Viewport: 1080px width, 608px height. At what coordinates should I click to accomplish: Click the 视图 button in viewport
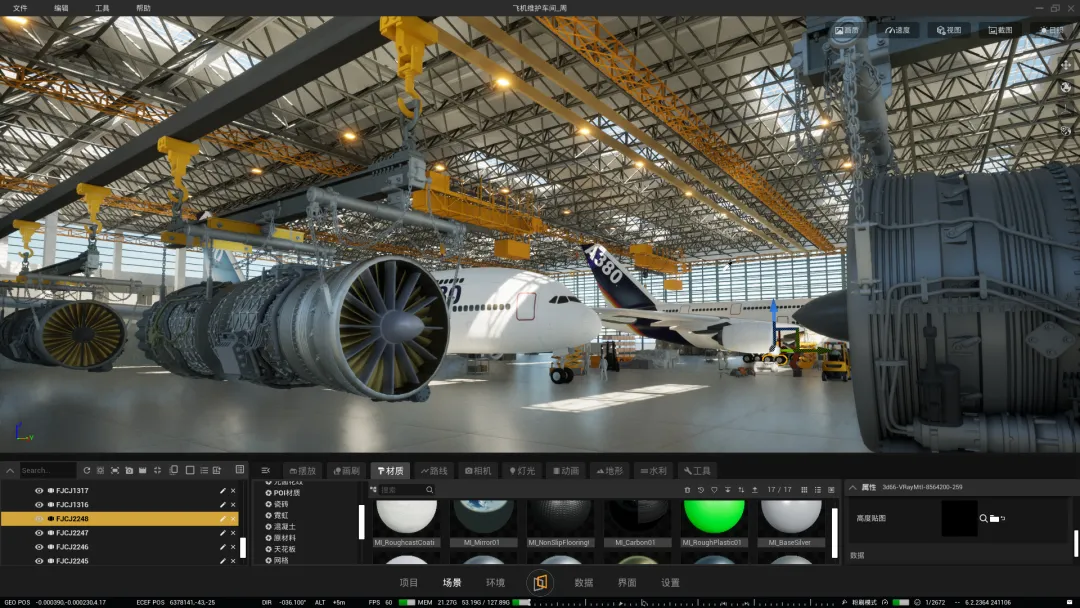949,30
